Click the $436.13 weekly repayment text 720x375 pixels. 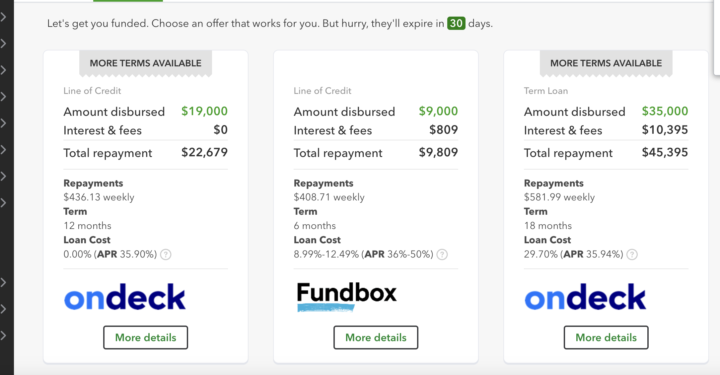tap(99, 197)
